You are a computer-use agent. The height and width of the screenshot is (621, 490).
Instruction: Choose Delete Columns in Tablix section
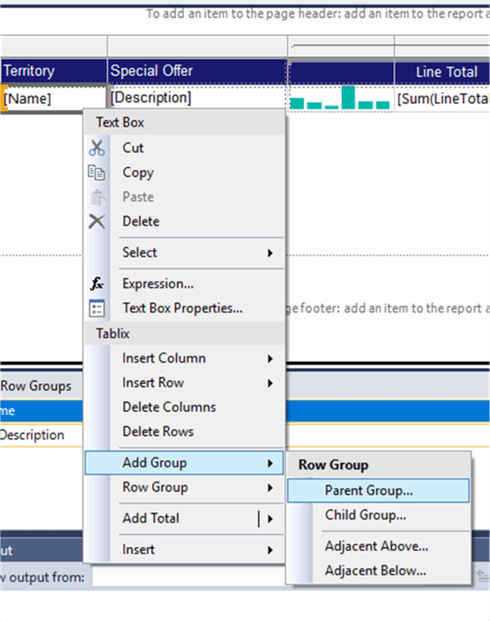click(185, 407)
